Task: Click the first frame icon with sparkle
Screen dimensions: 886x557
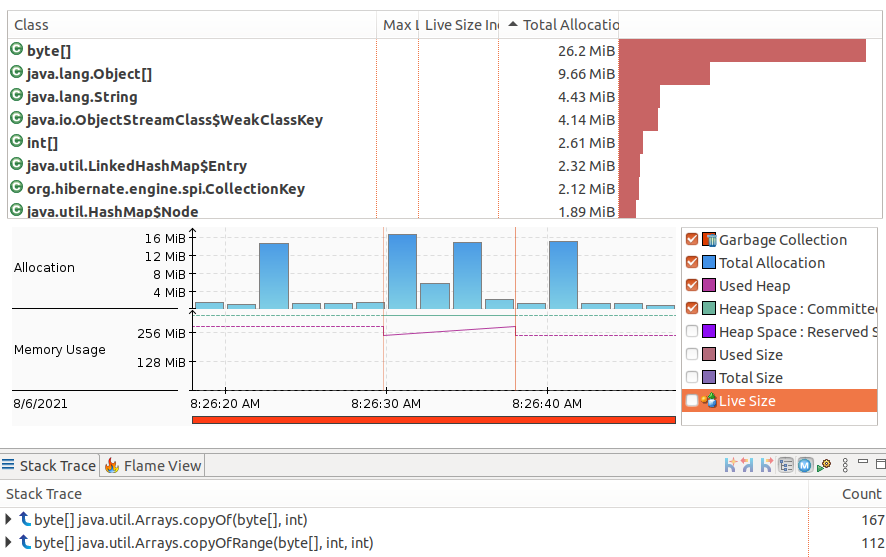Action: pyautogui.click(x=731, y=465)
